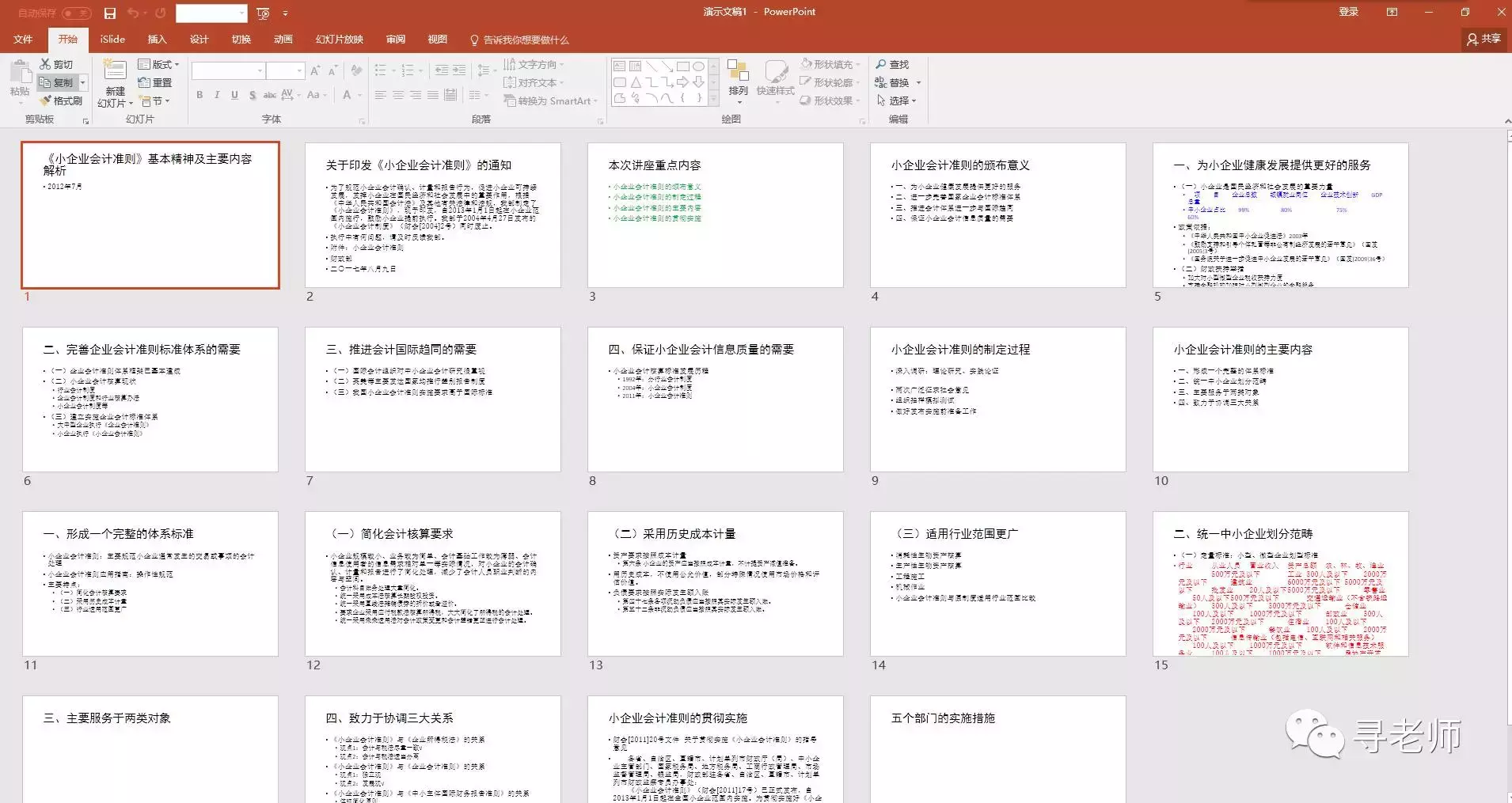Click the Save icon in the quick access toolbar
Image resolution: width=1512 pixels, height=803 pixels.
110,13
